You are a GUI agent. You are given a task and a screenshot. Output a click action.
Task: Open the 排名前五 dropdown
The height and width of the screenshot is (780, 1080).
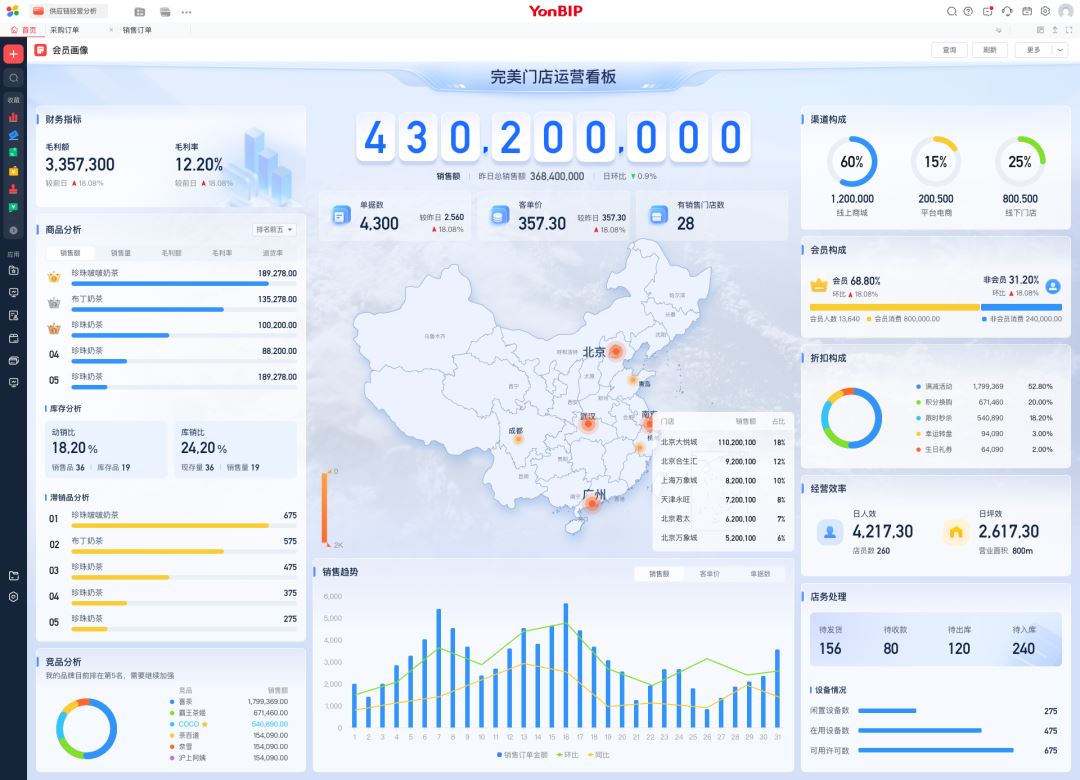tap(274, 230)
